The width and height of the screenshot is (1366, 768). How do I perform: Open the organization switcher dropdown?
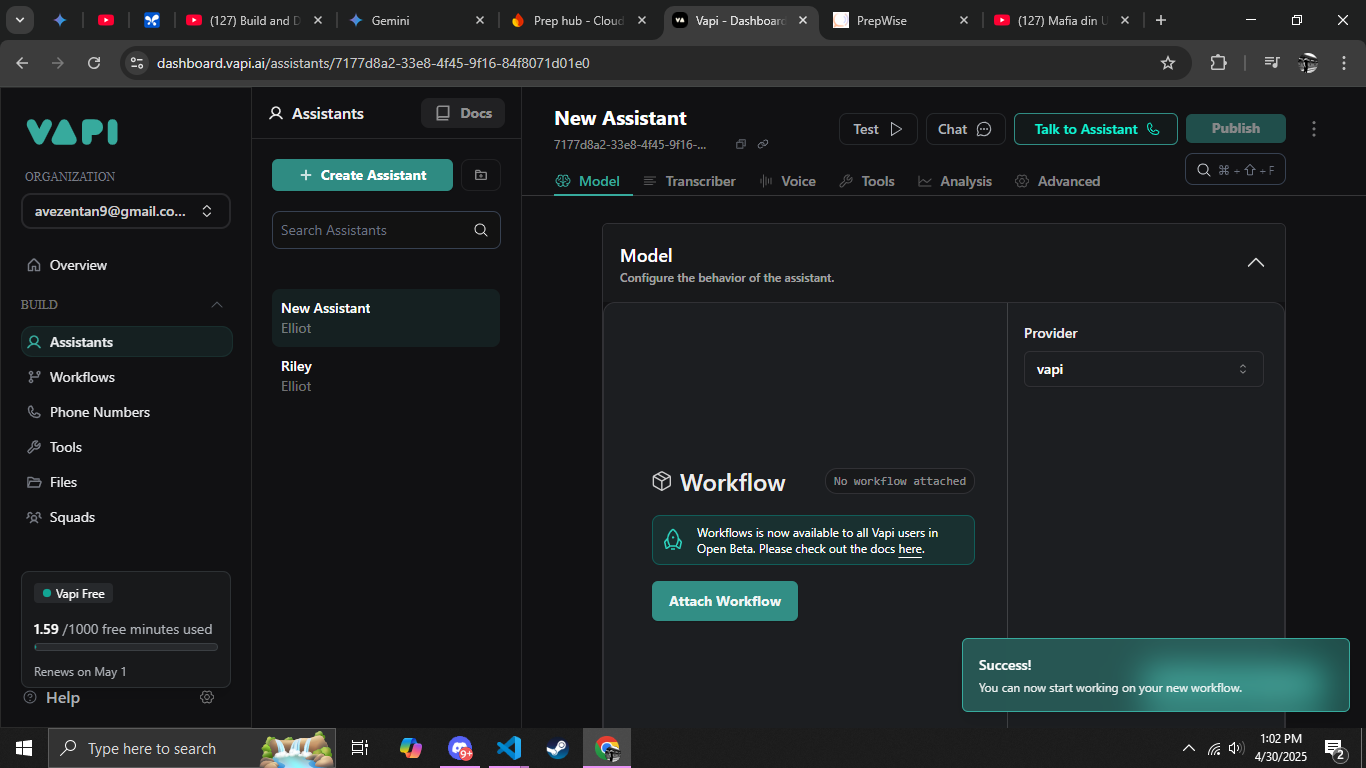tap(126, 211)
